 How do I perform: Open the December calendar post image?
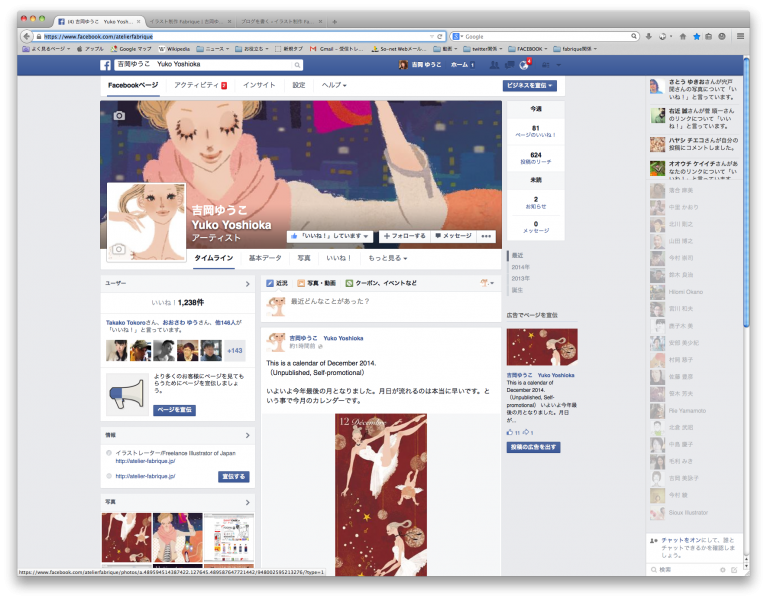pos(381,495)
